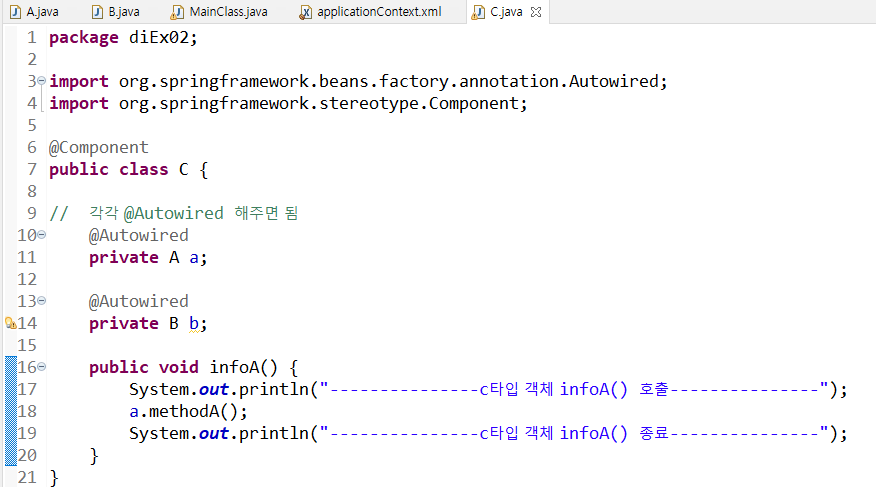Switch to the B.java tab

(x=116, y=12)
